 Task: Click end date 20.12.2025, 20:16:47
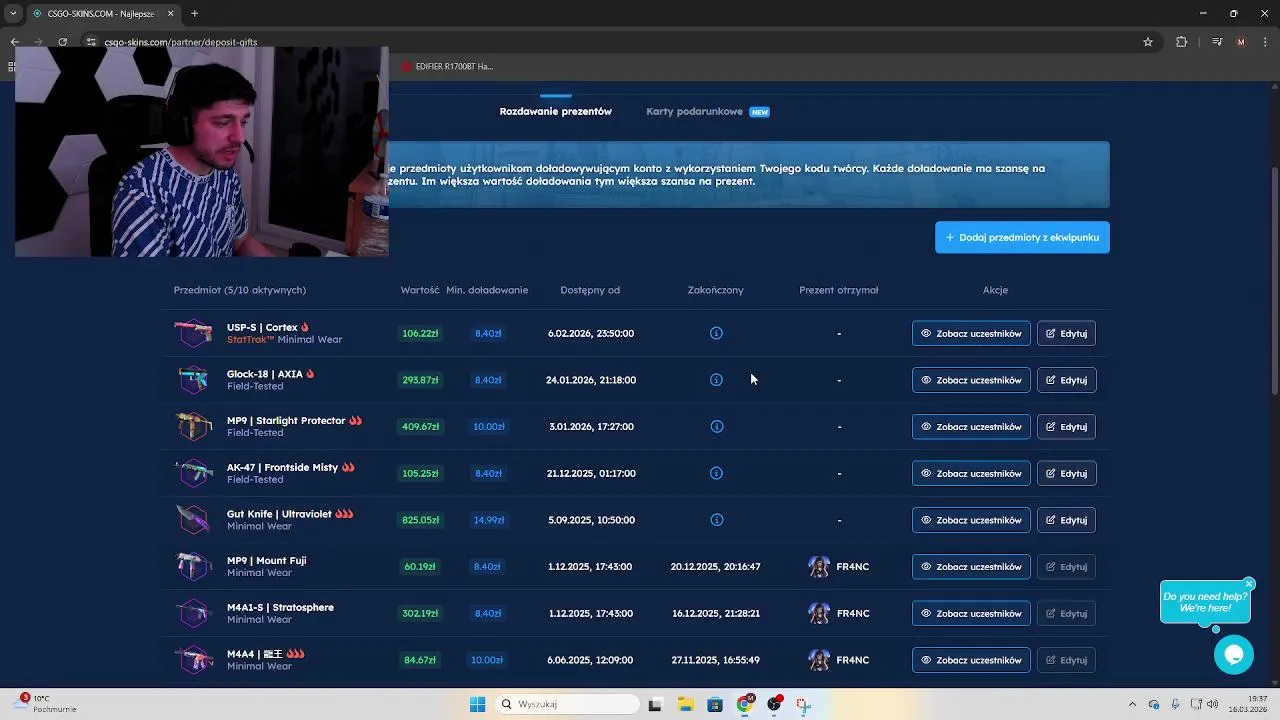point(716,567)
